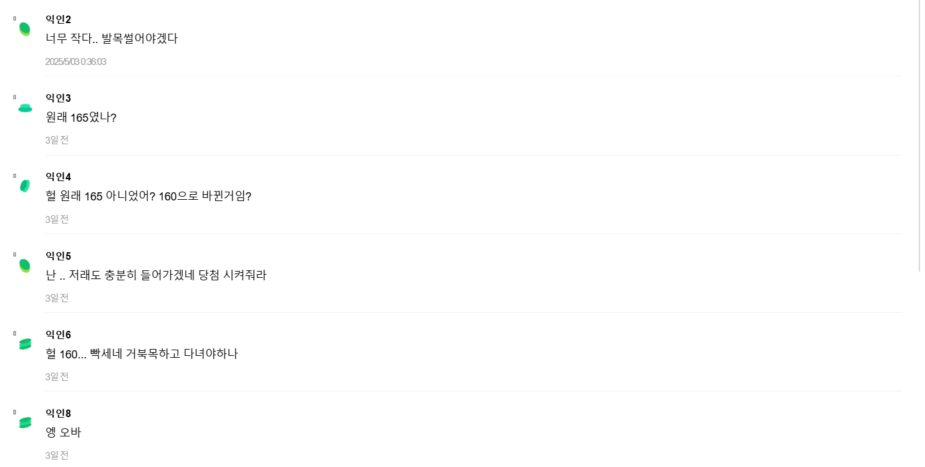The image size is (925, 467).
Task: Click the avatar icon of 익인3
Action: (24, 108)
